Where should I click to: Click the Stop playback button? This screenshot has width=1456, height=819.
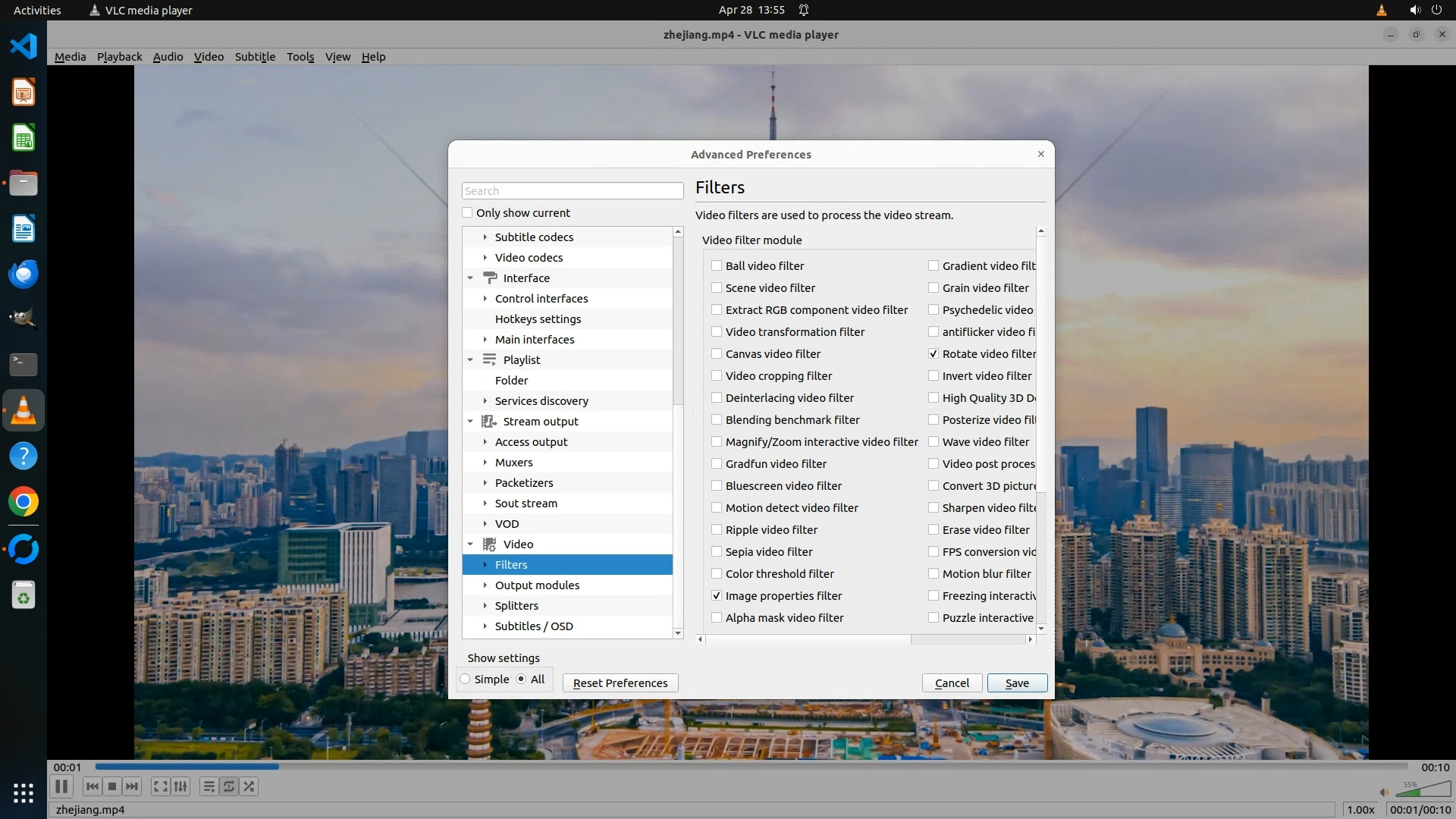[112, 787]
